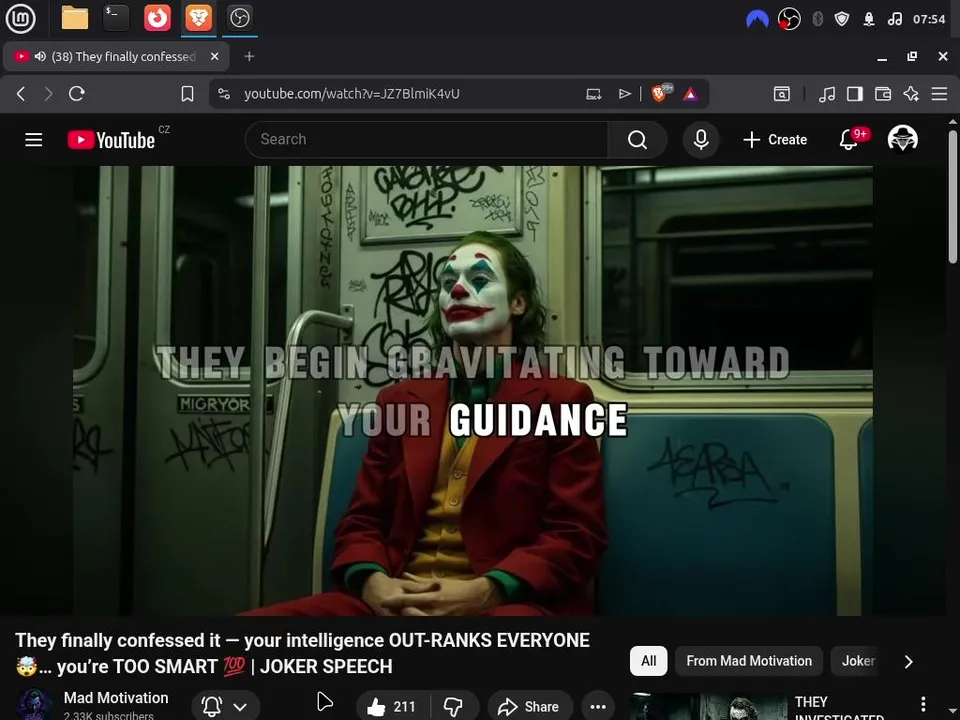Open more actions three-dot menu

(598, 707)
